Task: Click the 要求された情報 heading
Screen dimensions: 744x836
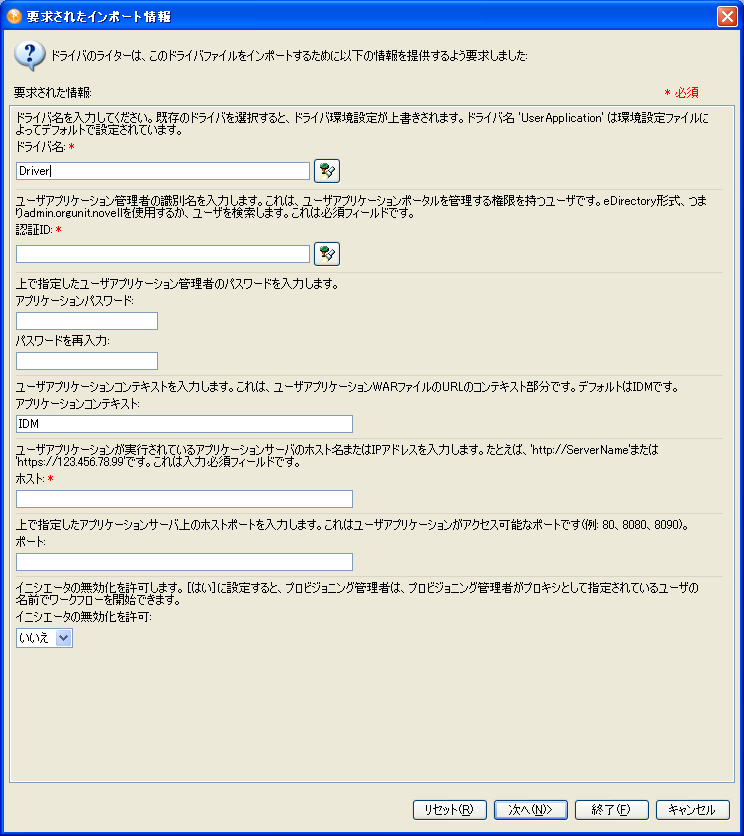Action: click(x=53, y=93)
